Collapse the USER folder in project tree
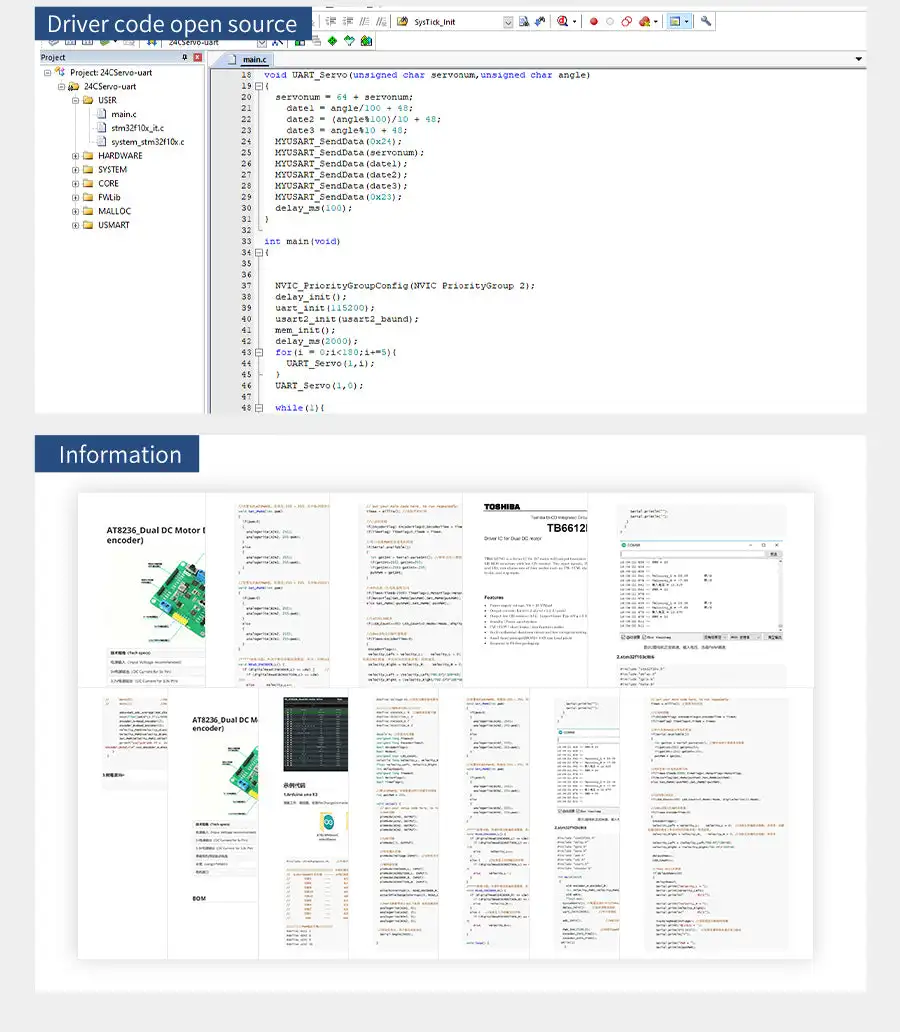900x1032 pixels. [x=76, y=101]
